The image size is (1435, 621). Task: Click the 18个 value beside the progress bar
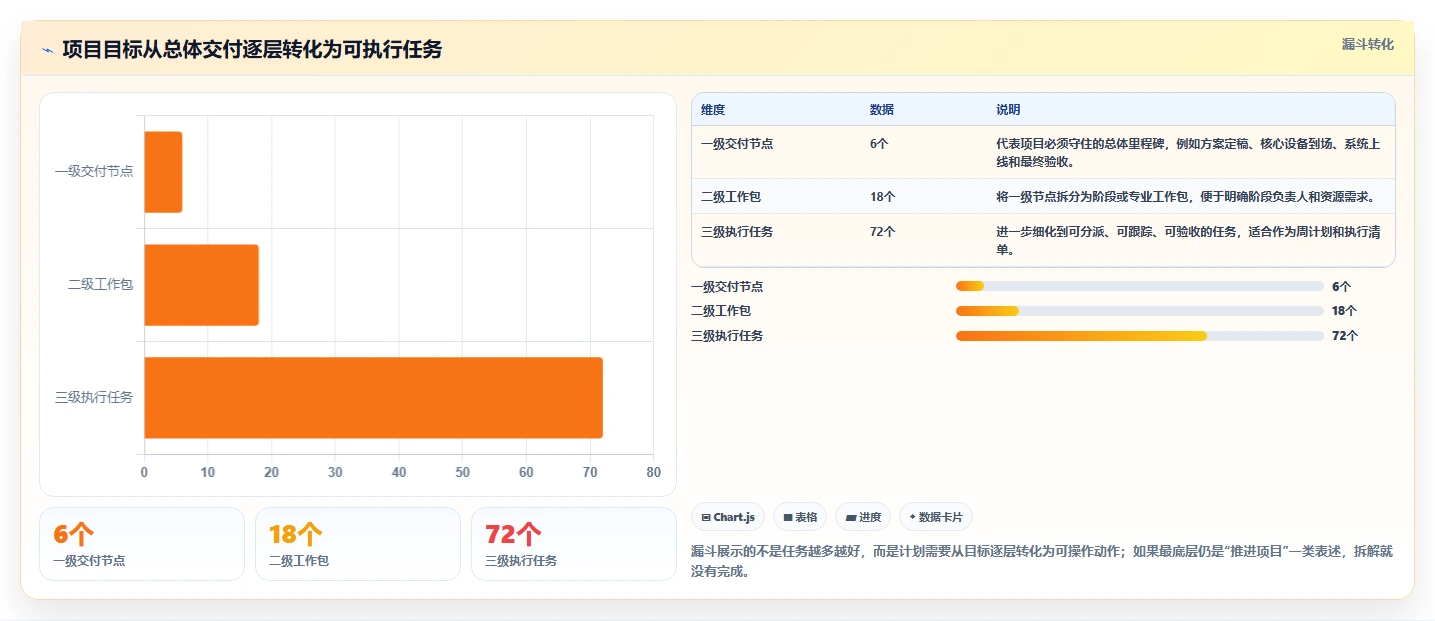(1345, 311)
